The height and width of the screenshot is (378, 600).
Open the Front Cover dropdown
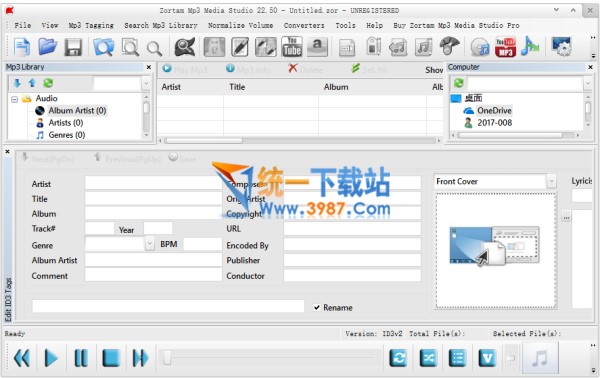(551, 181)
